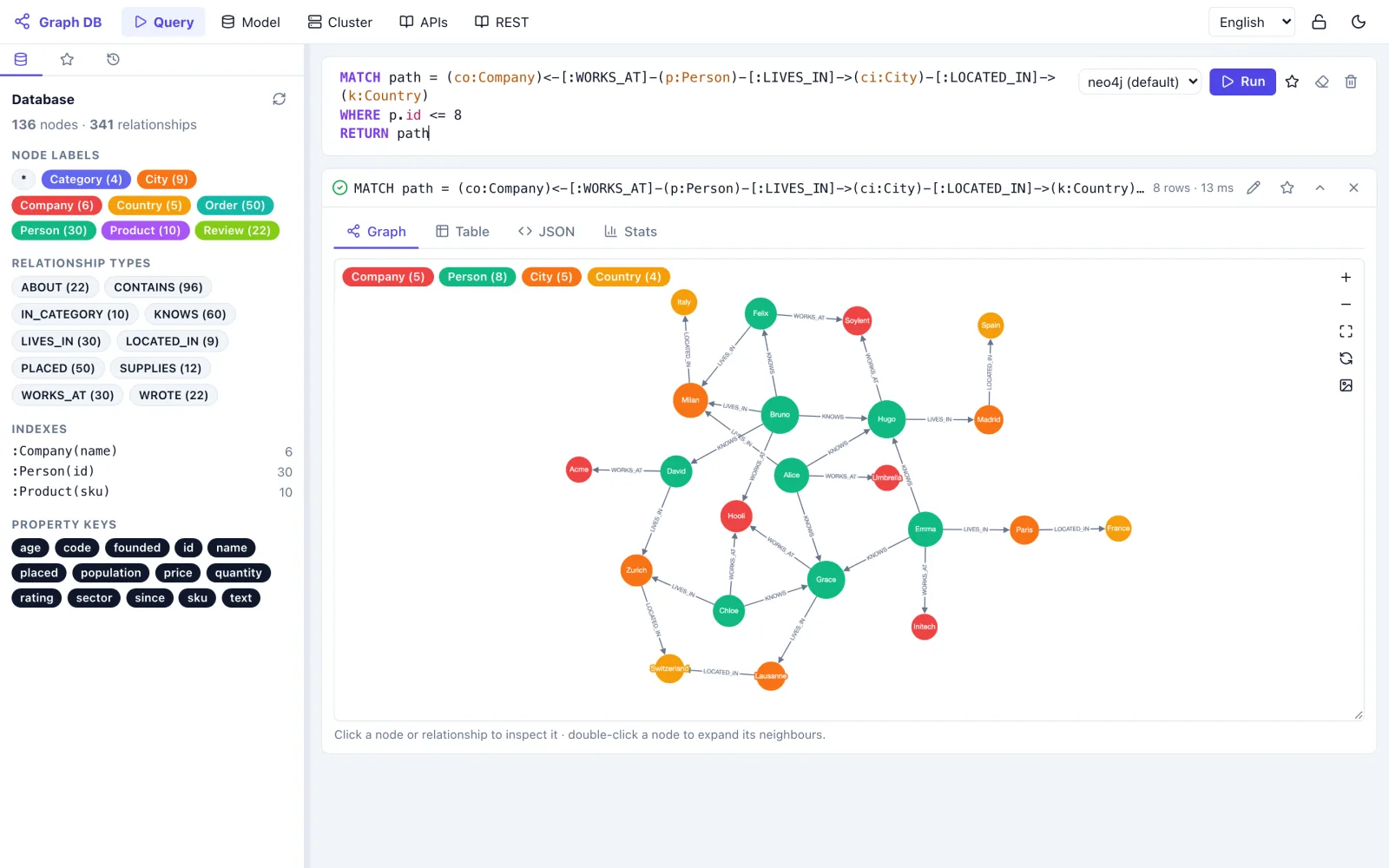Zoom out of the graph
1389x868 pixels.
tap(1346, 305)
